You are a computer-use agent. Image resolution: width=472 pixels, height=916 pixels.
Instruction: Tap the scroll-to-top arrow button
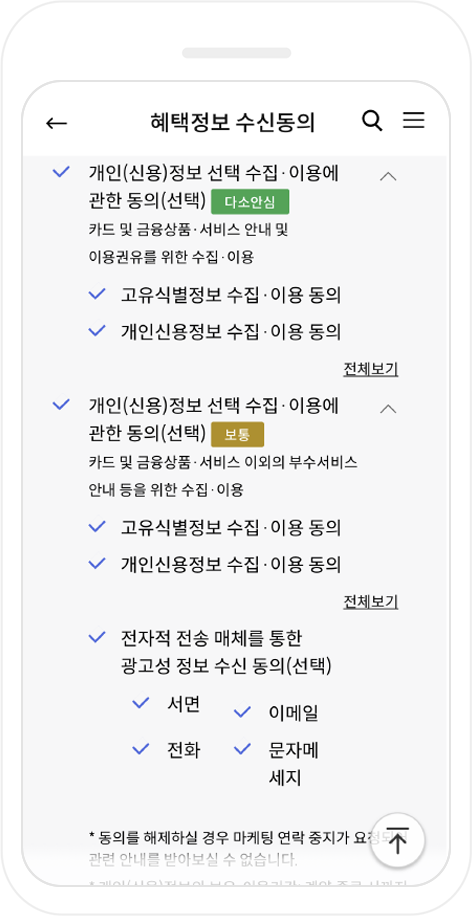[397, 840]
